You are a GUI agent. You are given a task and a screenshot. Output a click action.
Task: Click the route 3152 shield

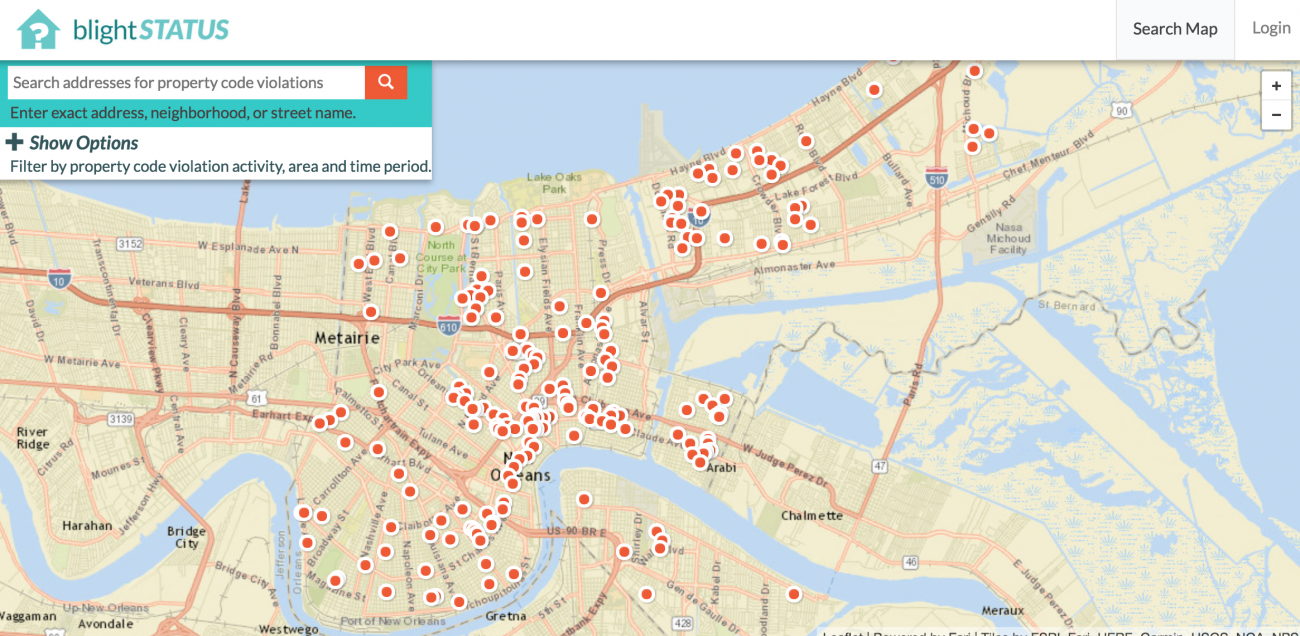pyautogui.click(x=129, y=244)
